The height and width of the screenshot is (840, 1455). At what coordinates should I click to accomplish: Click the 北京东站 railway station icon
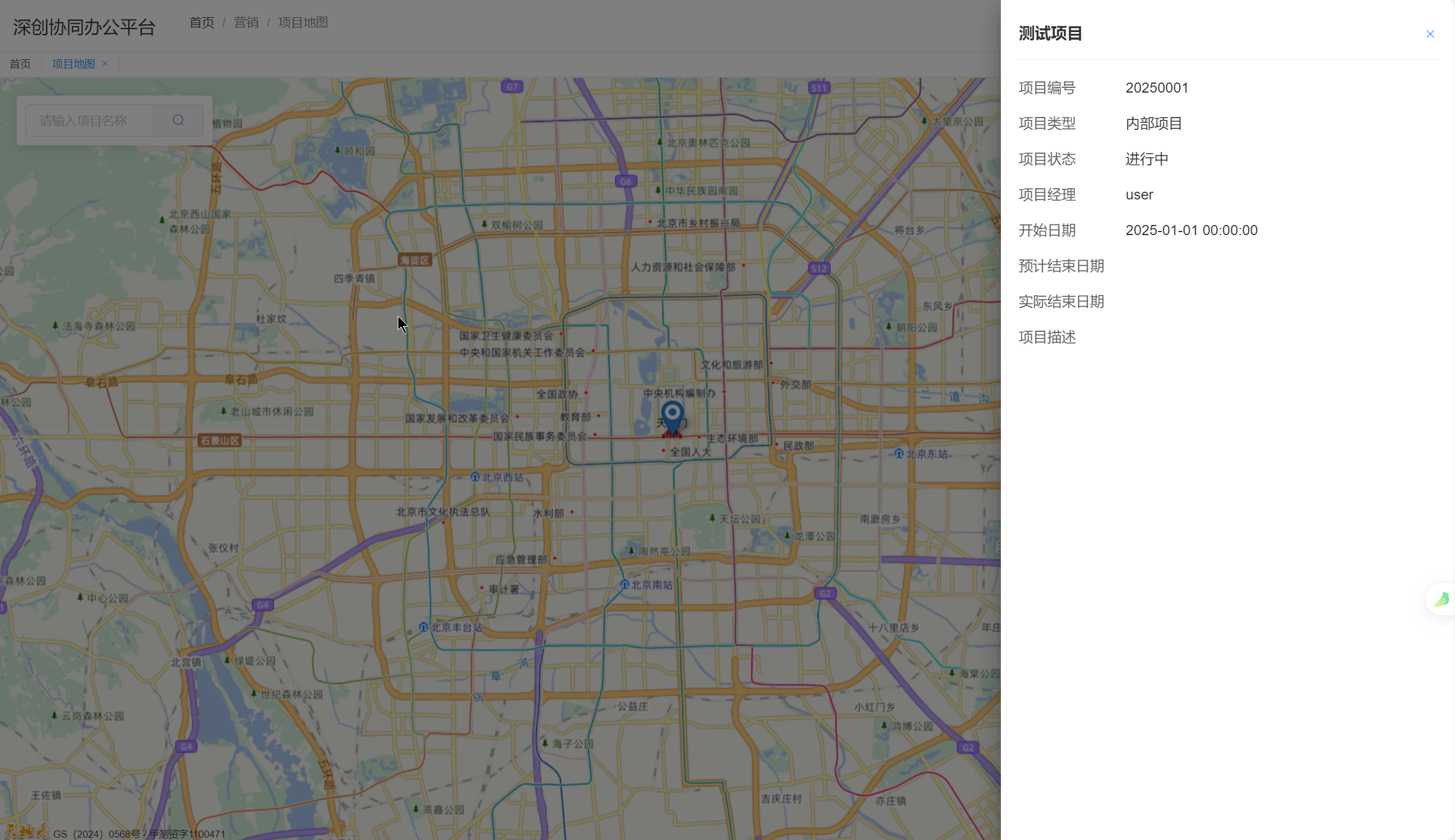pos(899,454)
